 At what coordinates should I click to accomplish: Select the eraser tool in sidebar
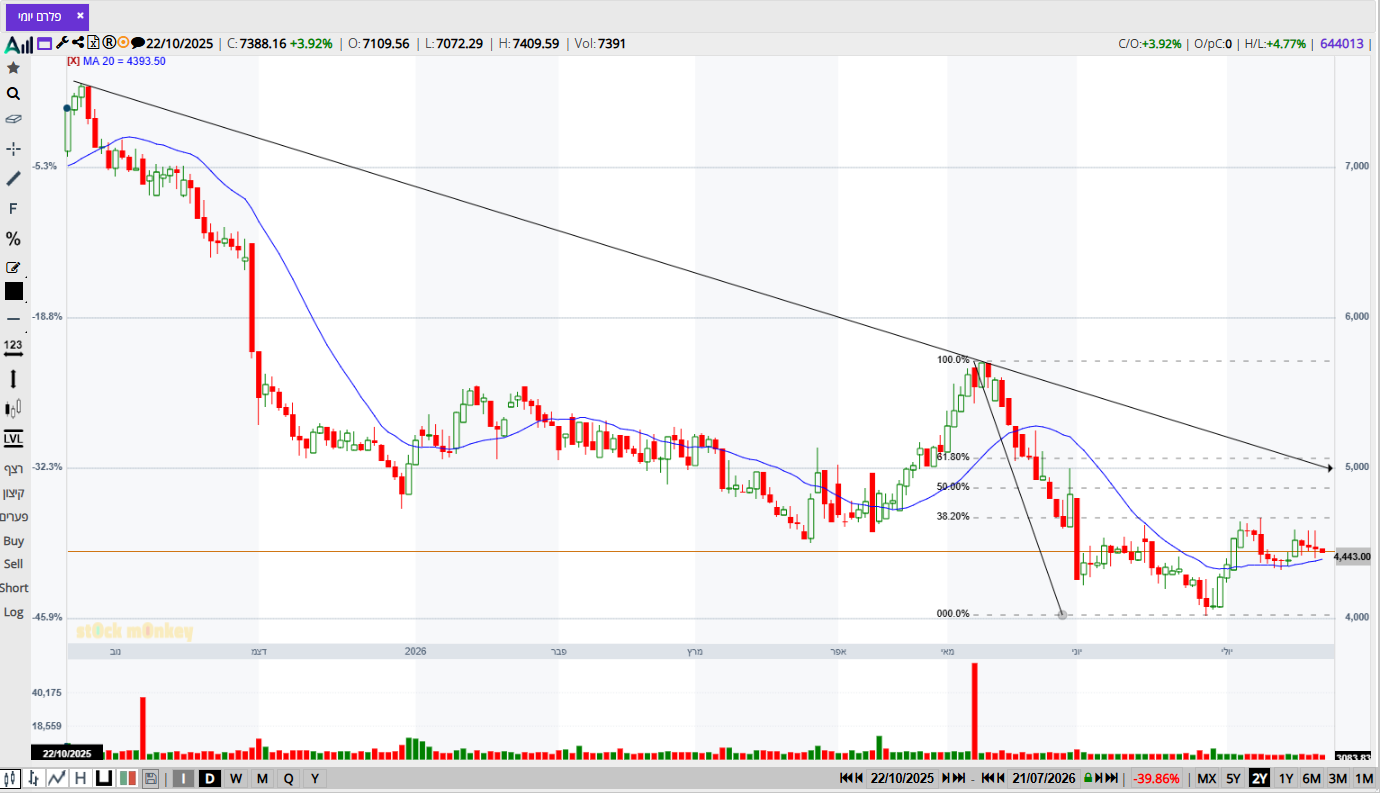(x=13, y=119)
